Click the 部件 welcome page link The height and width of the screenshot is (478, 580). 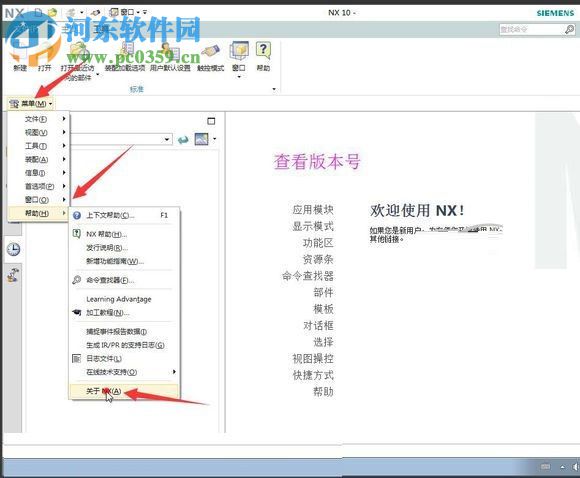coord(323,292)
